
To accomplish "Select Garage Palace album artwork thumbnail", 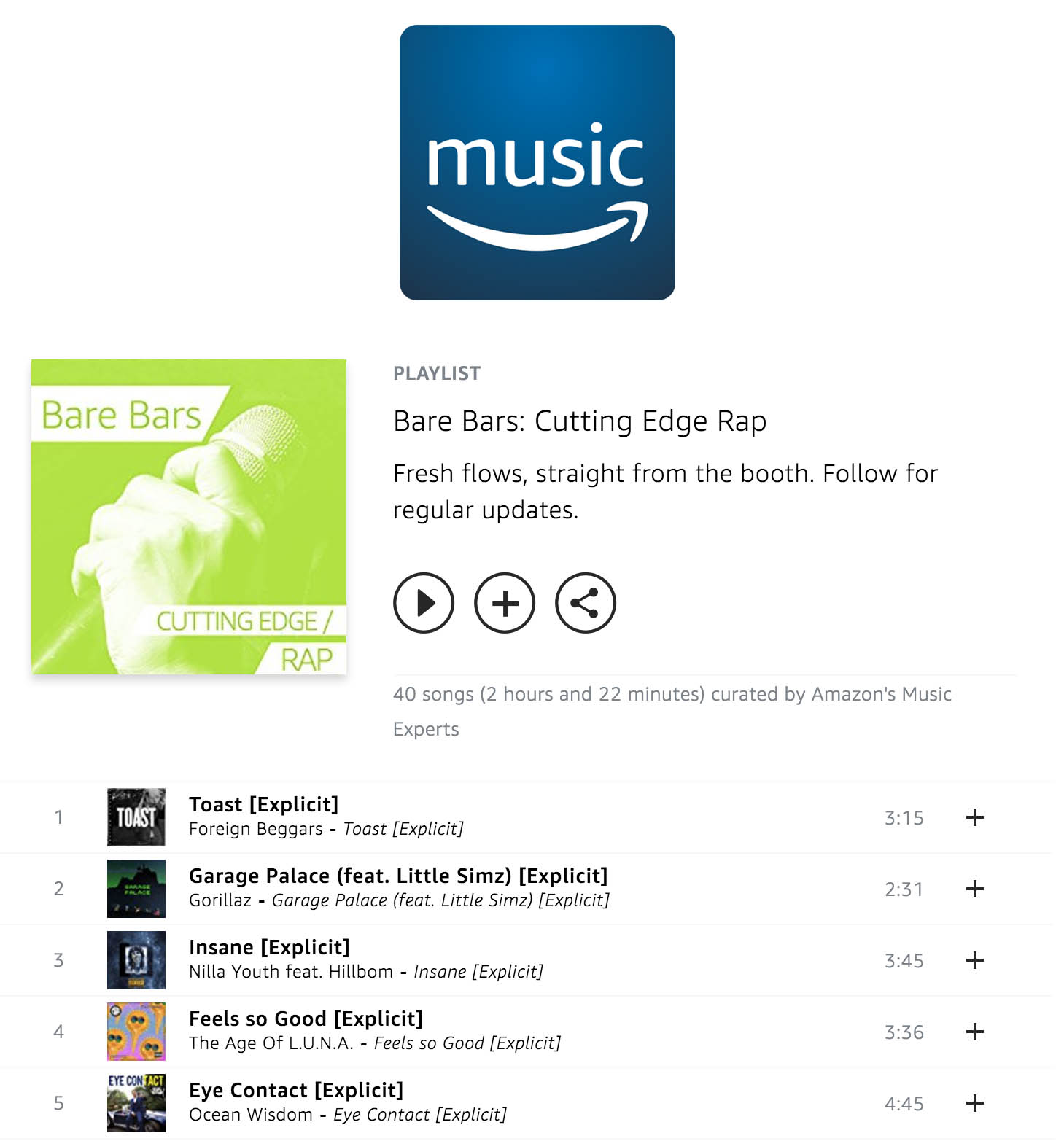I will (136, 889).
